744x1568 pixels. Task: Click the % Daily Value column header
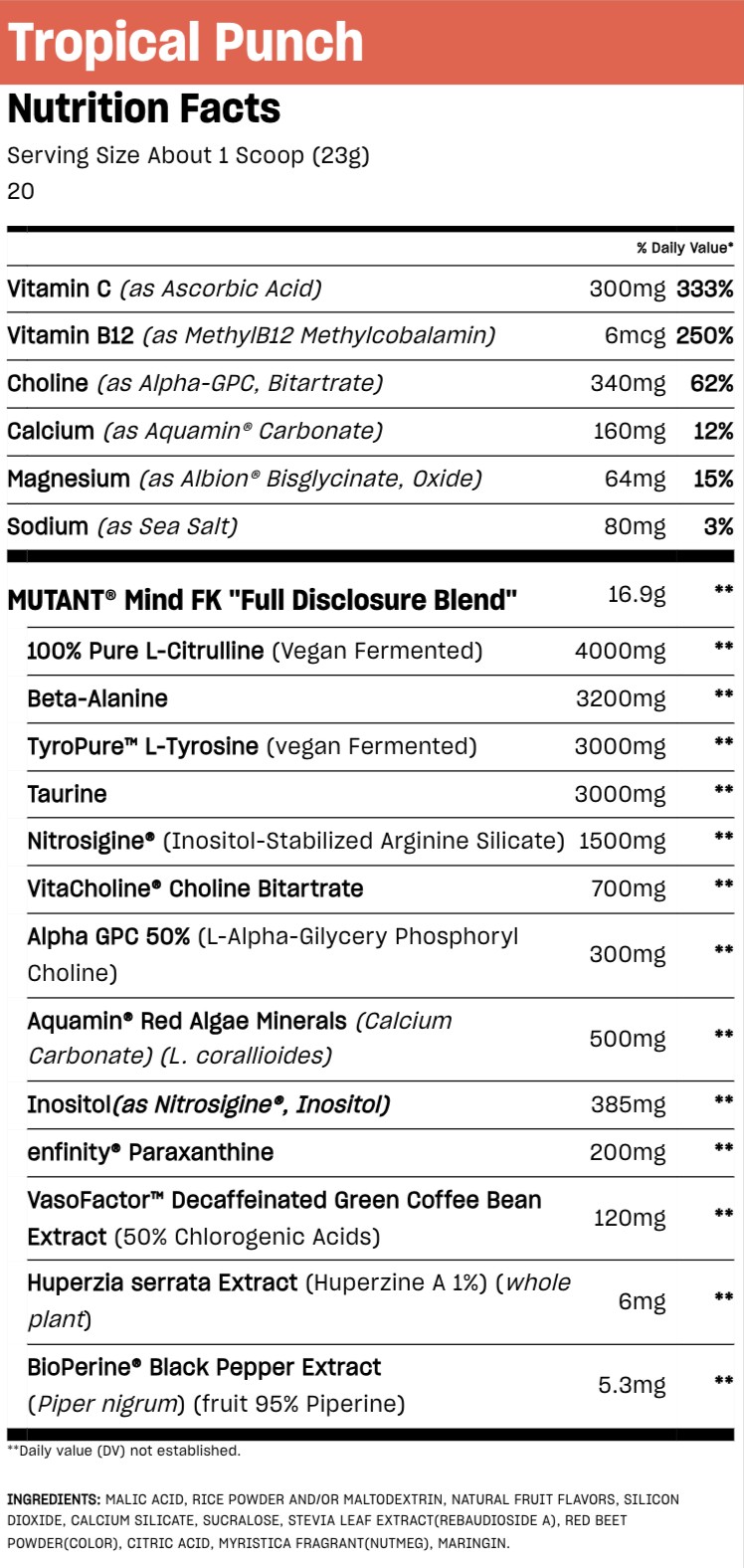[x=685, y=248]
